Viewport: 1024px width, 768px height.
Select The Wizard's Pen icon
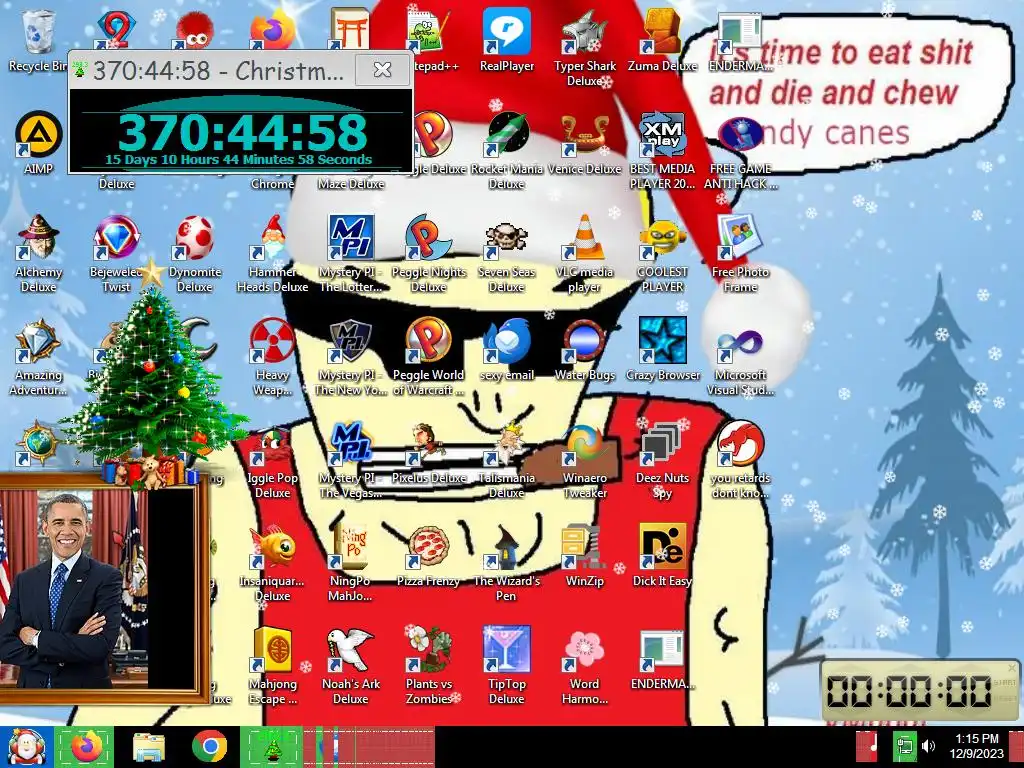click(507, 562)
